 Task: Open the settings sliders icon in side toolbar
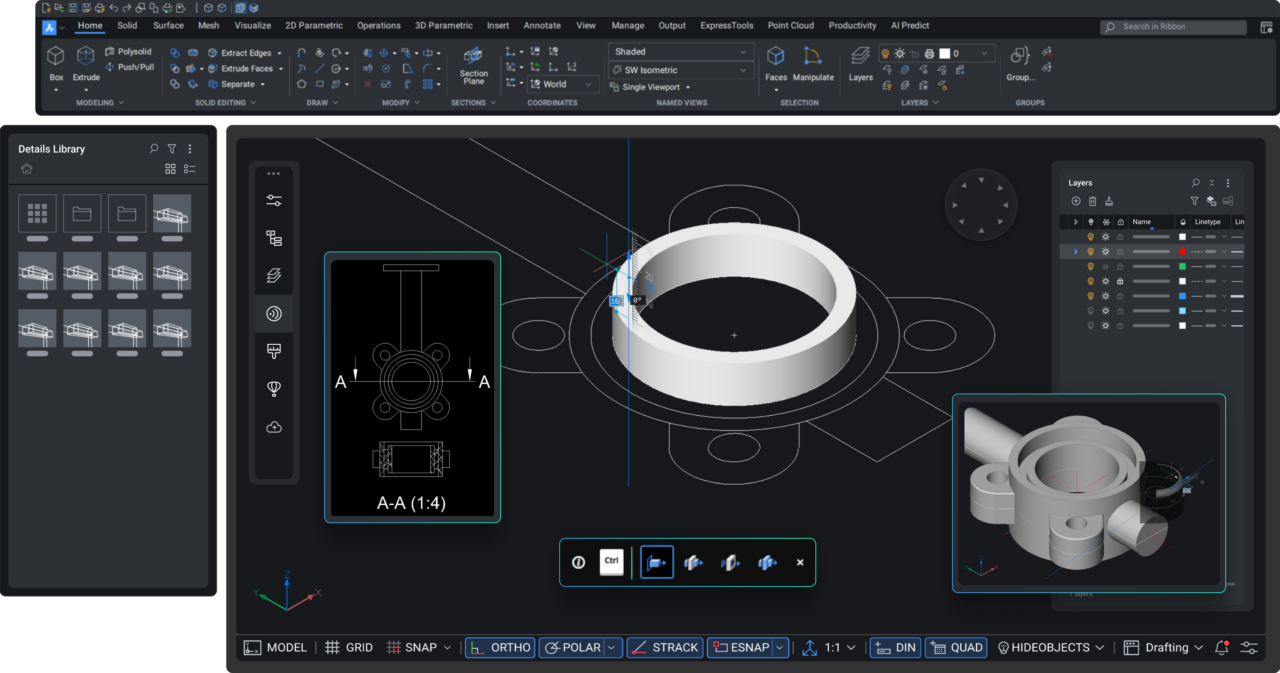(x=274, y=200)
